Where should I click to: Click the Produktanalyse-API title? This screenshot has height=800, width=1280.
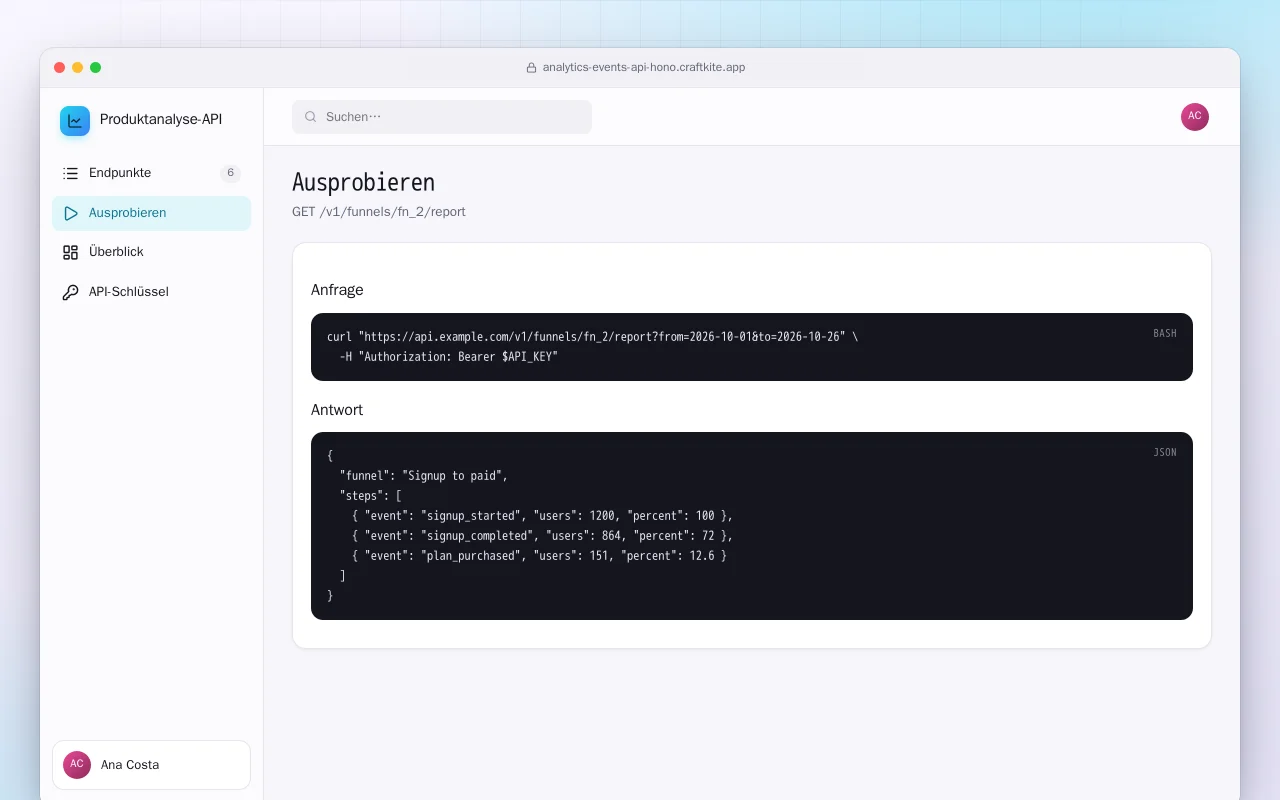click(x=161, y=120)
